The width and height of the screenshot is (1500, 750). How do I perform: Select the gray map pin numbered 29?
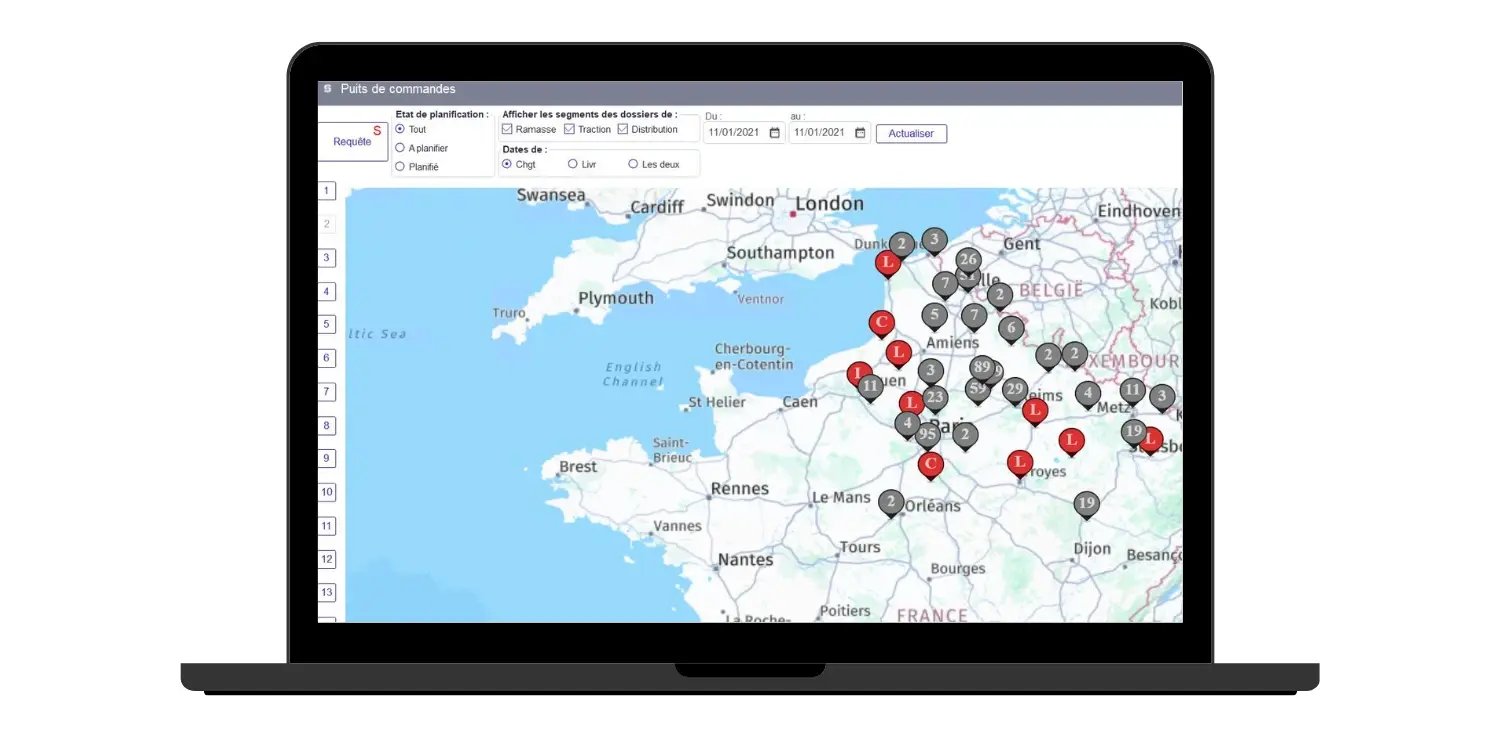click(1015, 389)
